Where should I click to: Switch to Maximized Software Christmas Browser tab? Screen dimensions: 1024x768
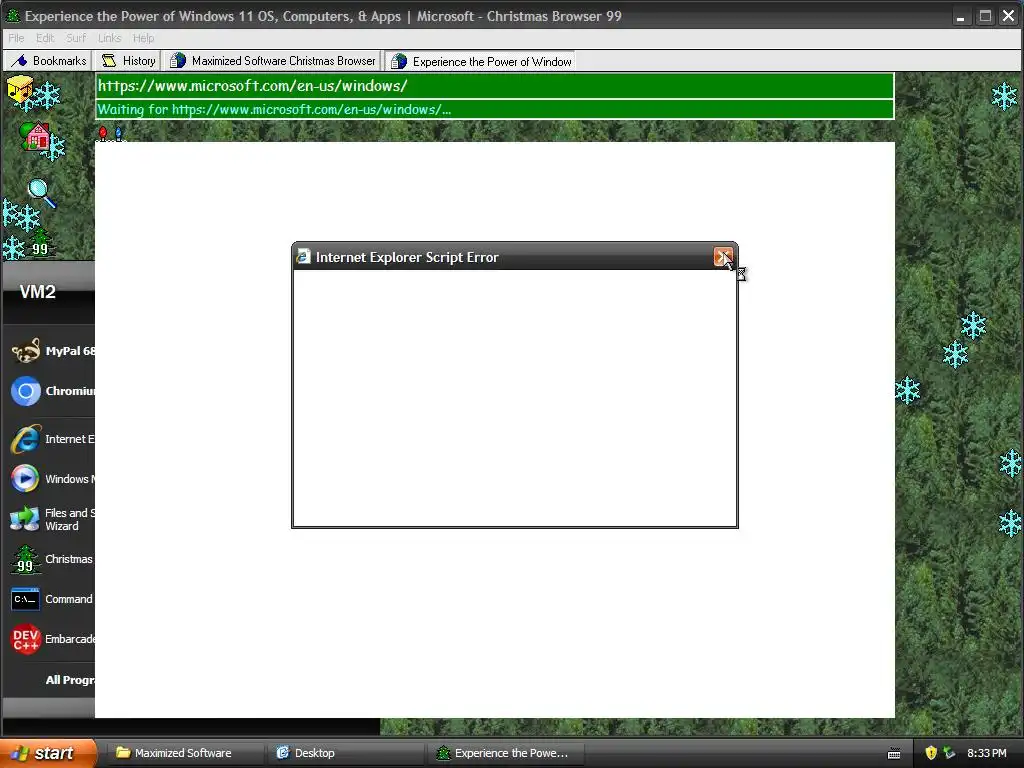point(272,61)
